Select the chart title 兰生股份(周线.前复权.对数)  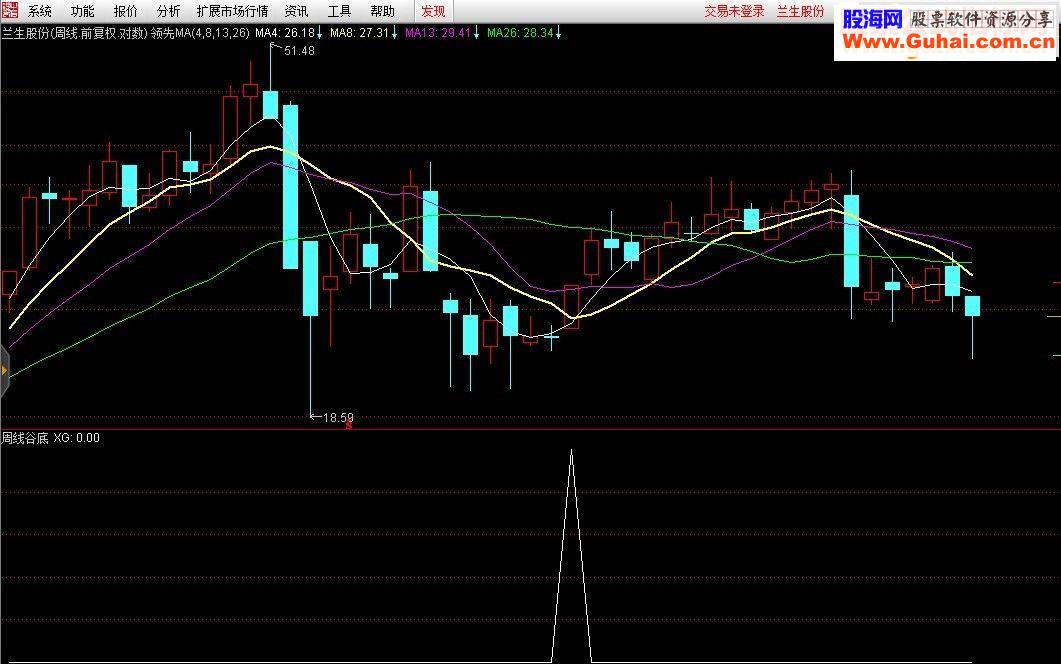74,32
